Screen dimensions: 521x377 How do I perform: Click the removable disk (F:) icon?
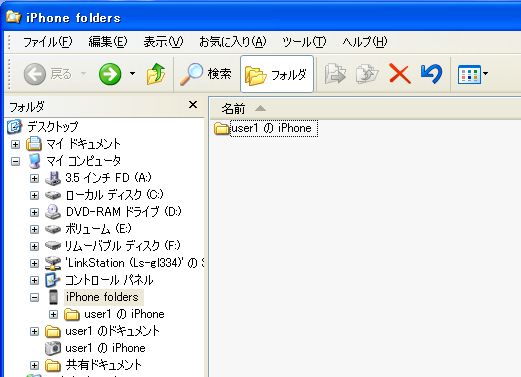coord(53,246)
